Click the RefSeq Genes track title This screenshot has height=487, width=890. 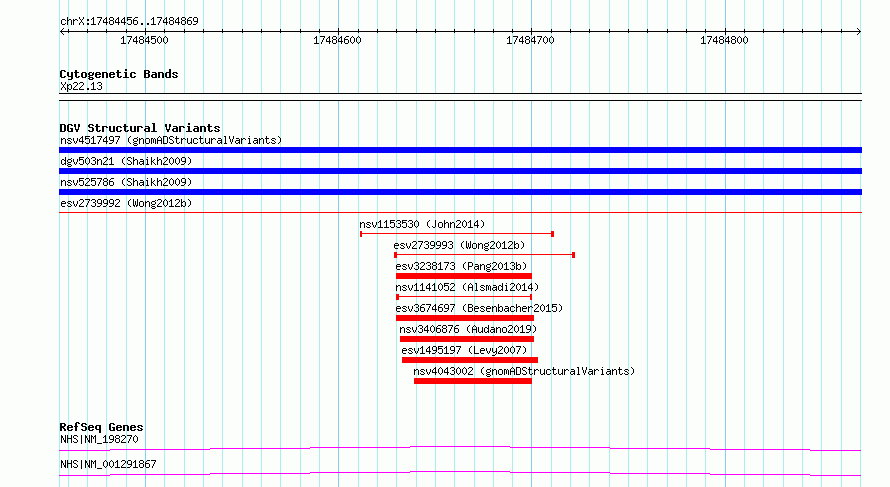(x=101, y=427)
